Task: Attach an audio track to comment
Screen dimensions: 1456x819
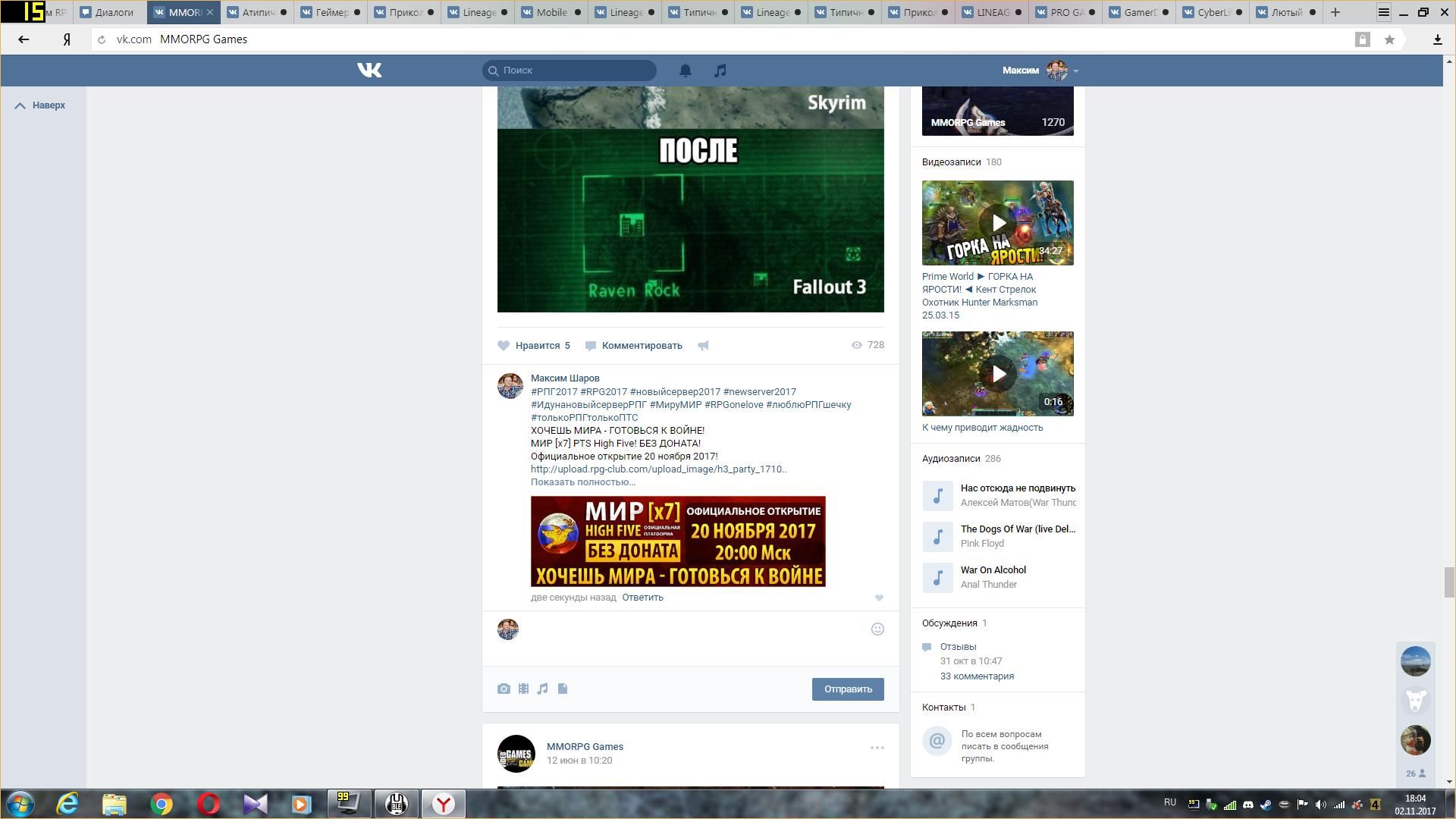Action: point(543,689)
